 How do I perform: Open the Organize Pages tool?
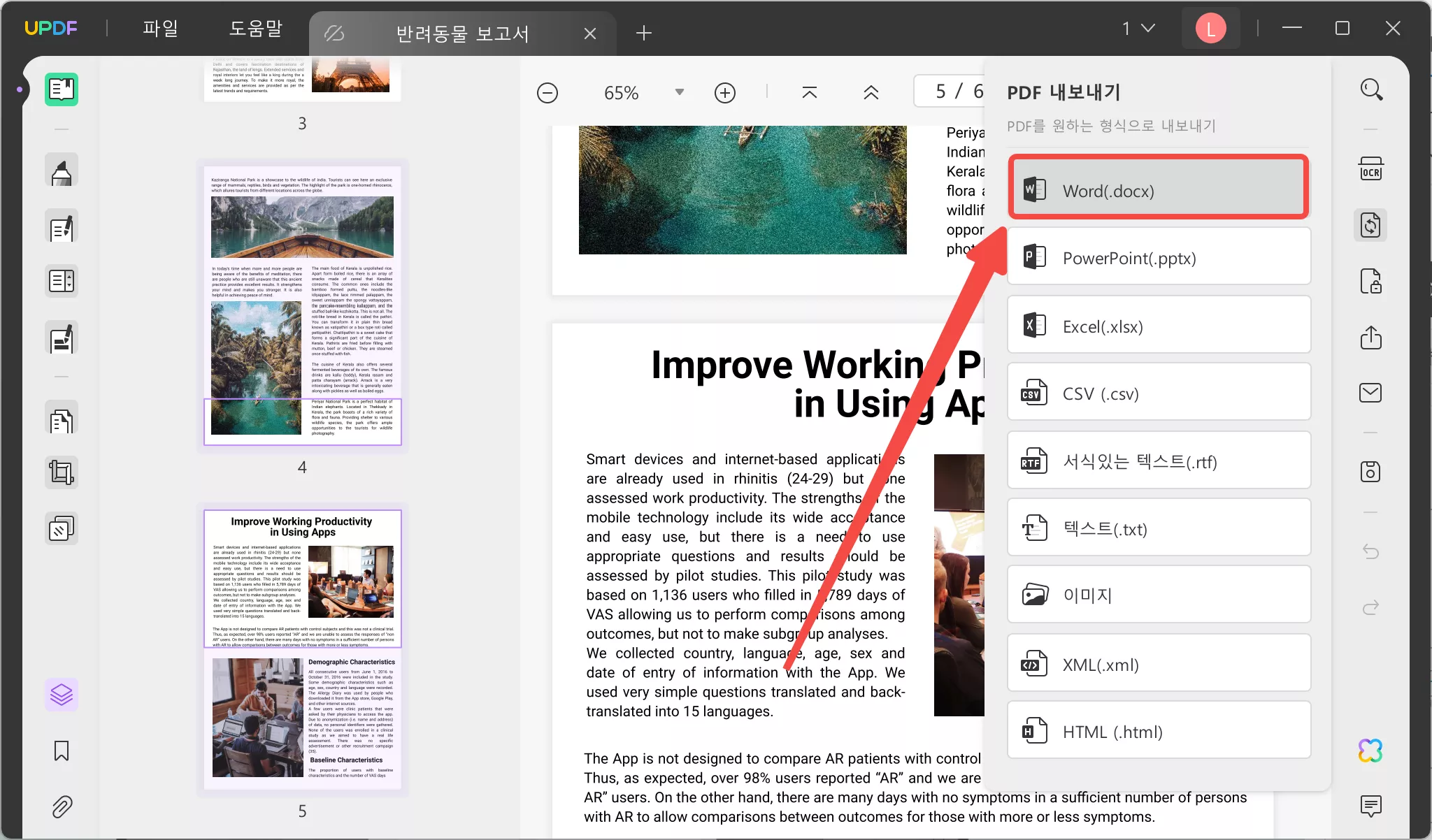62,419
